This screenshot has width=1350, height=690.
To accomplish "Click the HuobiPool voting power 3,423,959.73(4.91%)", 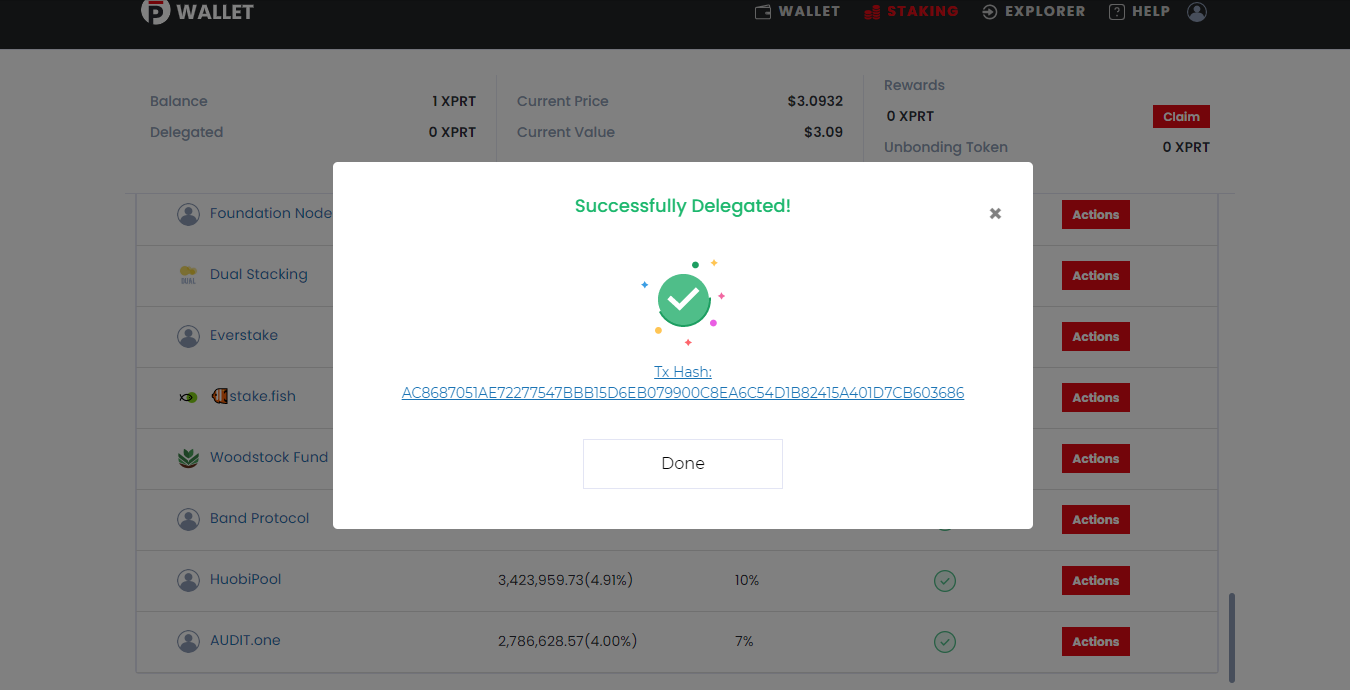I will 566,580.
